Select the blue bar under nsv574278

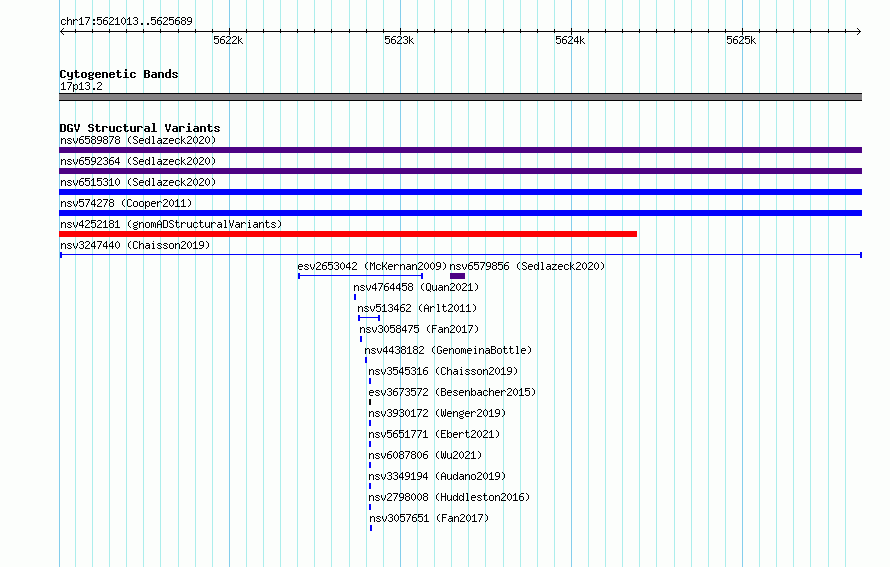coord(460,213)
